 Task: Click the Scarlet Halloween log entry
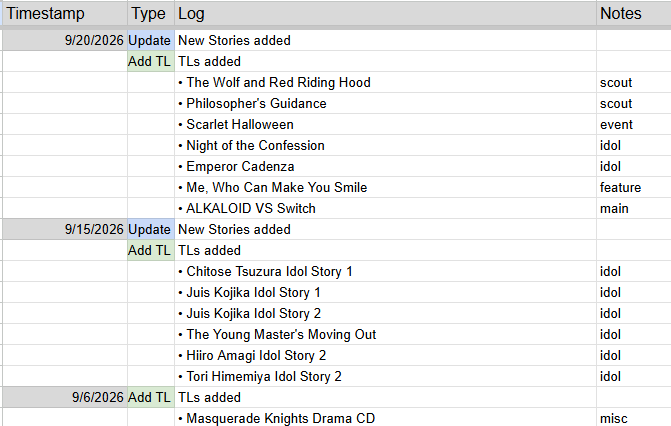tap(385, 124)
